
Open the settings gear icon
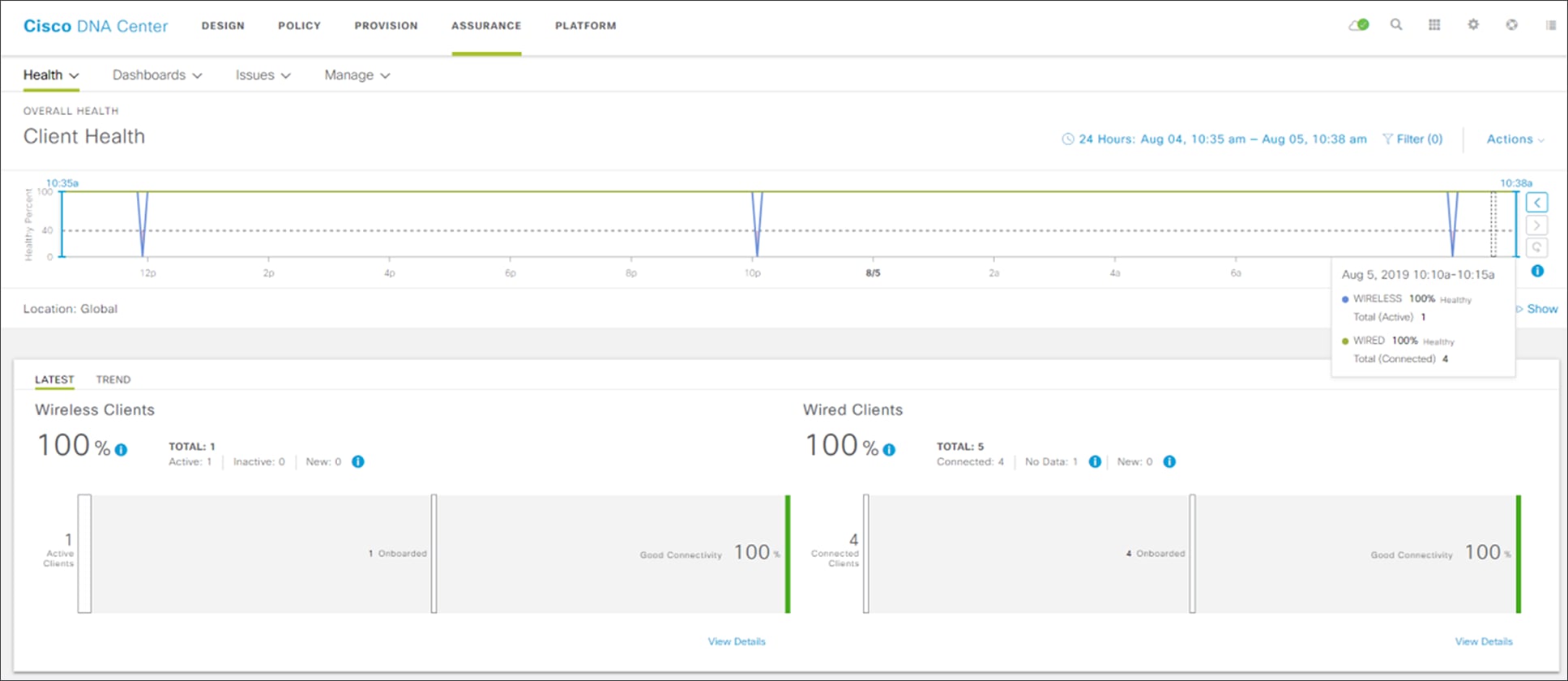click(1473, 25)
